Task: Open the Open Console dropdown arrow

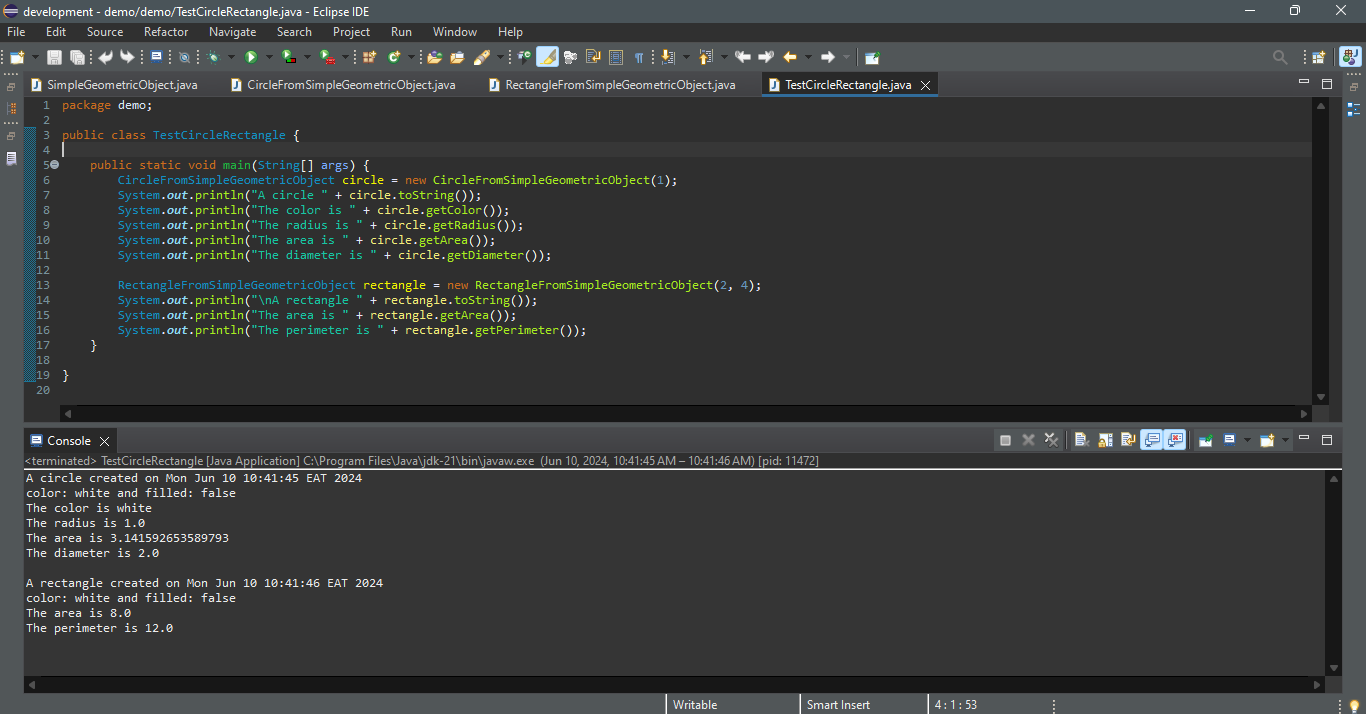Action: coord(1283,440)
